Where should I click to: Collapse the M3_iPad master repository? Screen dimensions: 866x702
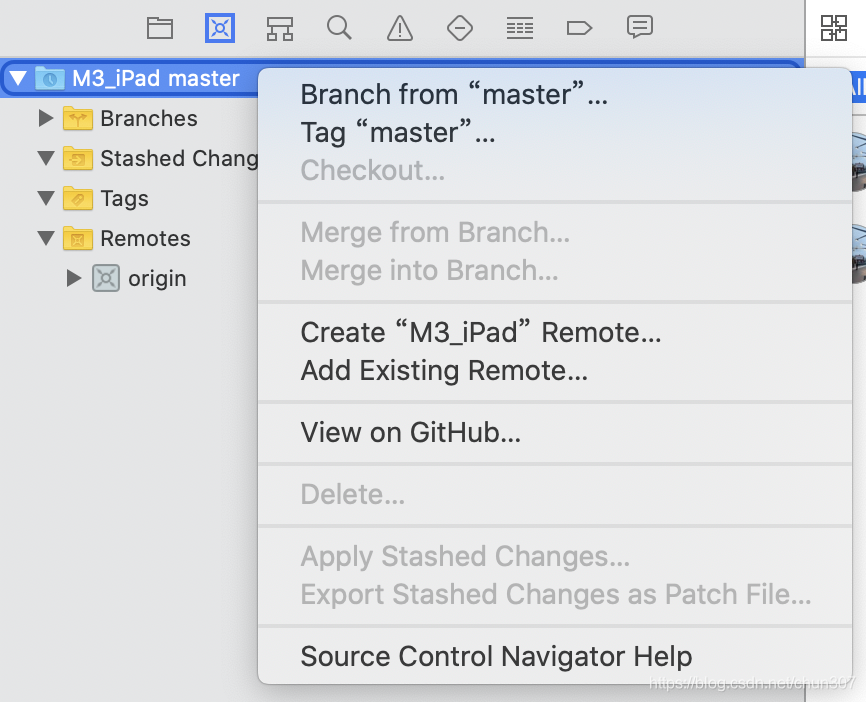click(18, 78)
